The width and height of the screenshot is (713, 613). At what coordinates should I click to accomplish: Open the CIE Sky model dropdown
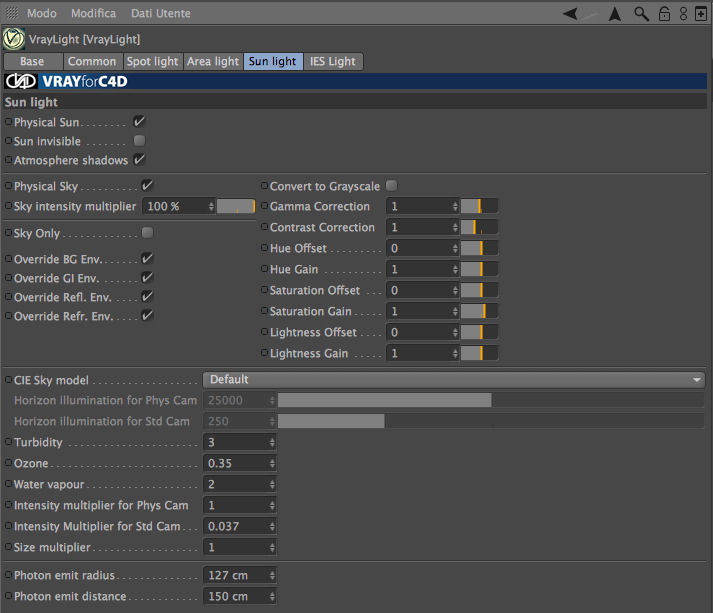pyautogui.click(x=454, y=380)
